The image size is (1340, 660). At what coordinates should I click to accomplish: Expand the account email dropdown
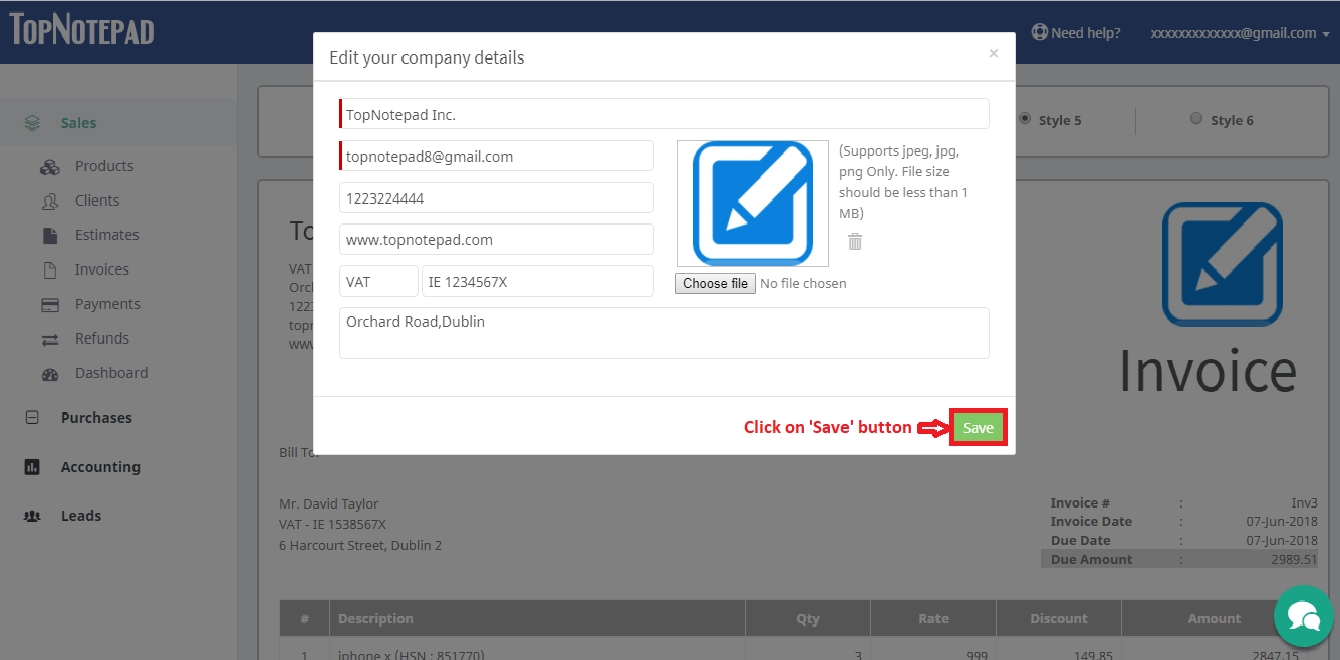[1239, 33]
